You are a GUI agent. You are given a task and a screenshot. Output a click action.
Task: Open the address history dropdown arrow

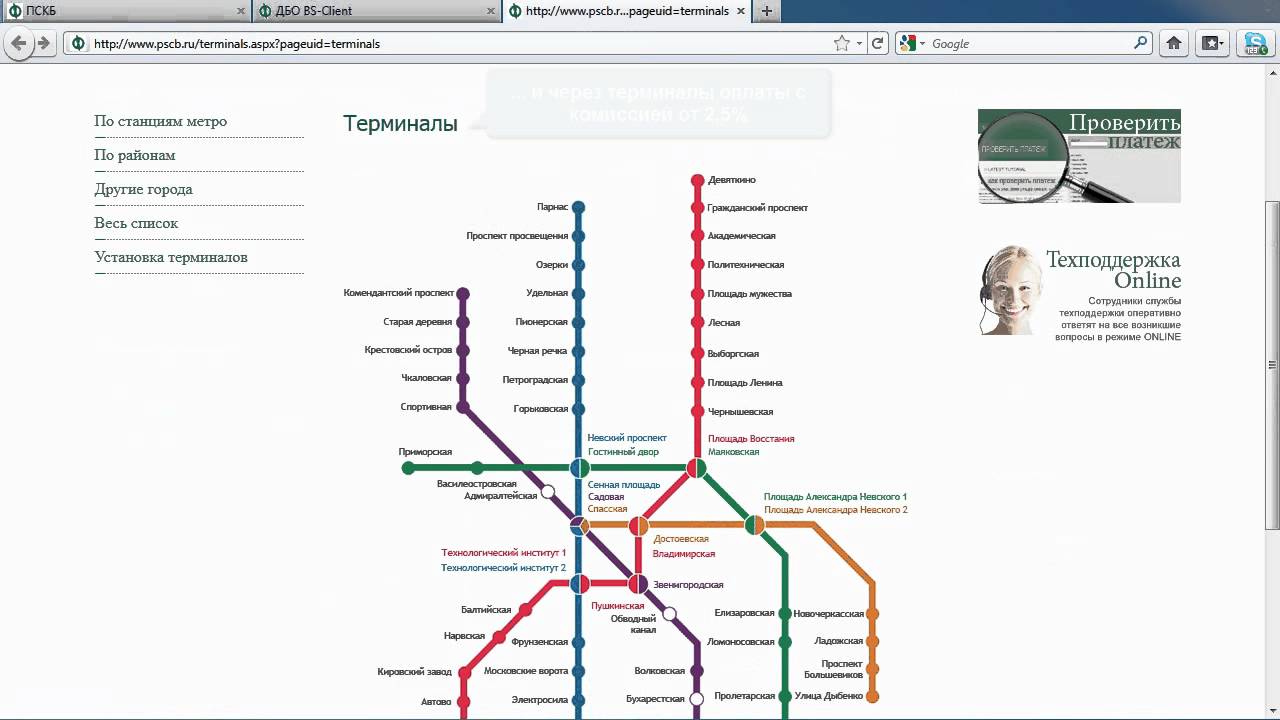859,44
